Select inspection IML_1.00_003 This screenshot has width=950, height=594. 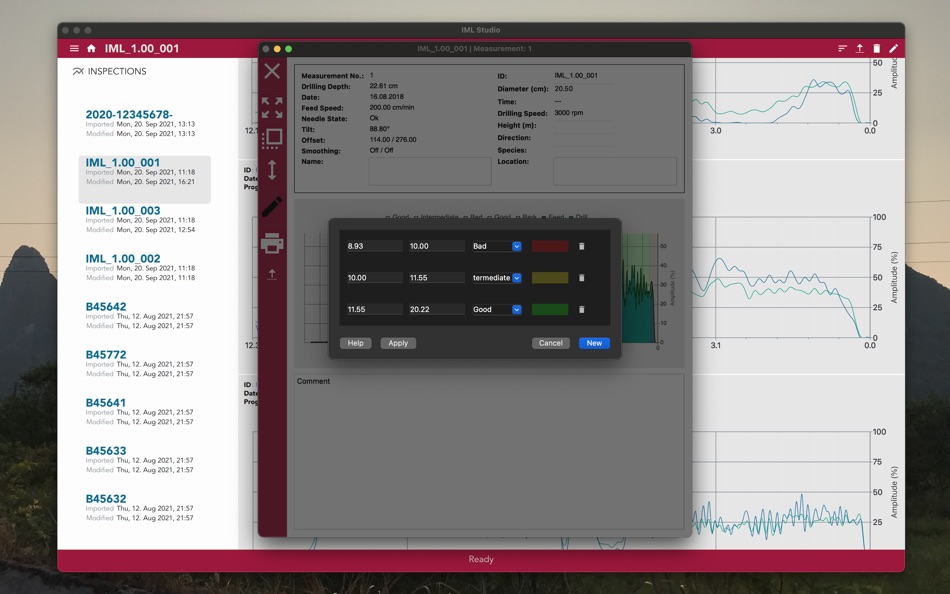[145, 219]
